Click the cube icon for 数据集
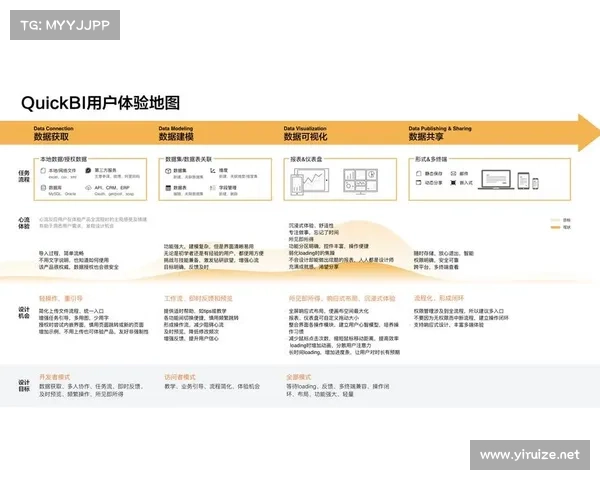This screenshot has width=600, height=480. point(168,171)
